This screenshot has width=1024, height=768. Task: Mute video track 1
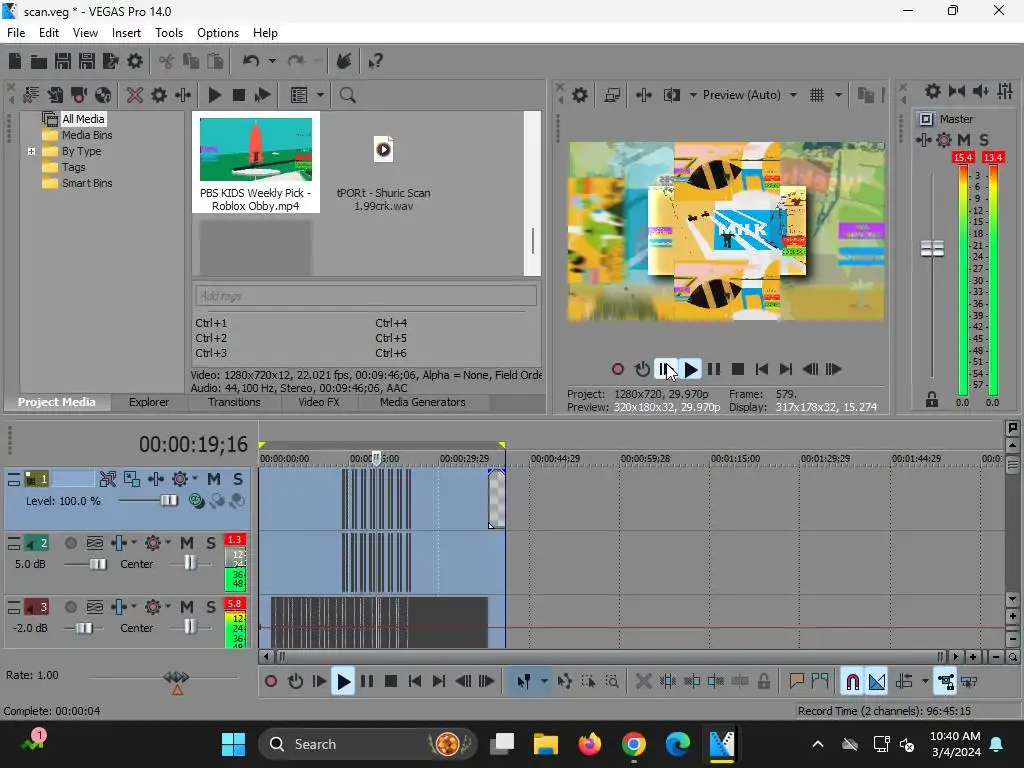pyautogui.click(x=214, y=479)
